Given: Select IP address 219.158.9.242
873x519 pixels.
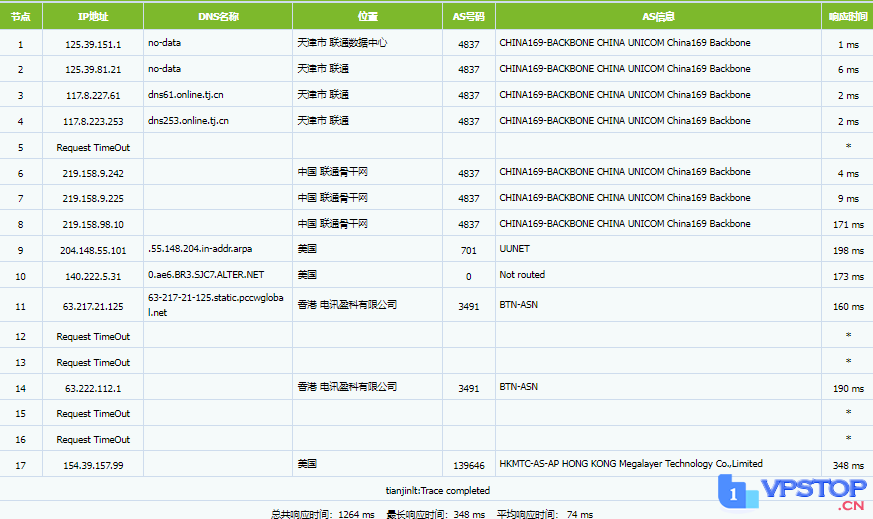Looking at the screenshot, I should tap(93, 174).
